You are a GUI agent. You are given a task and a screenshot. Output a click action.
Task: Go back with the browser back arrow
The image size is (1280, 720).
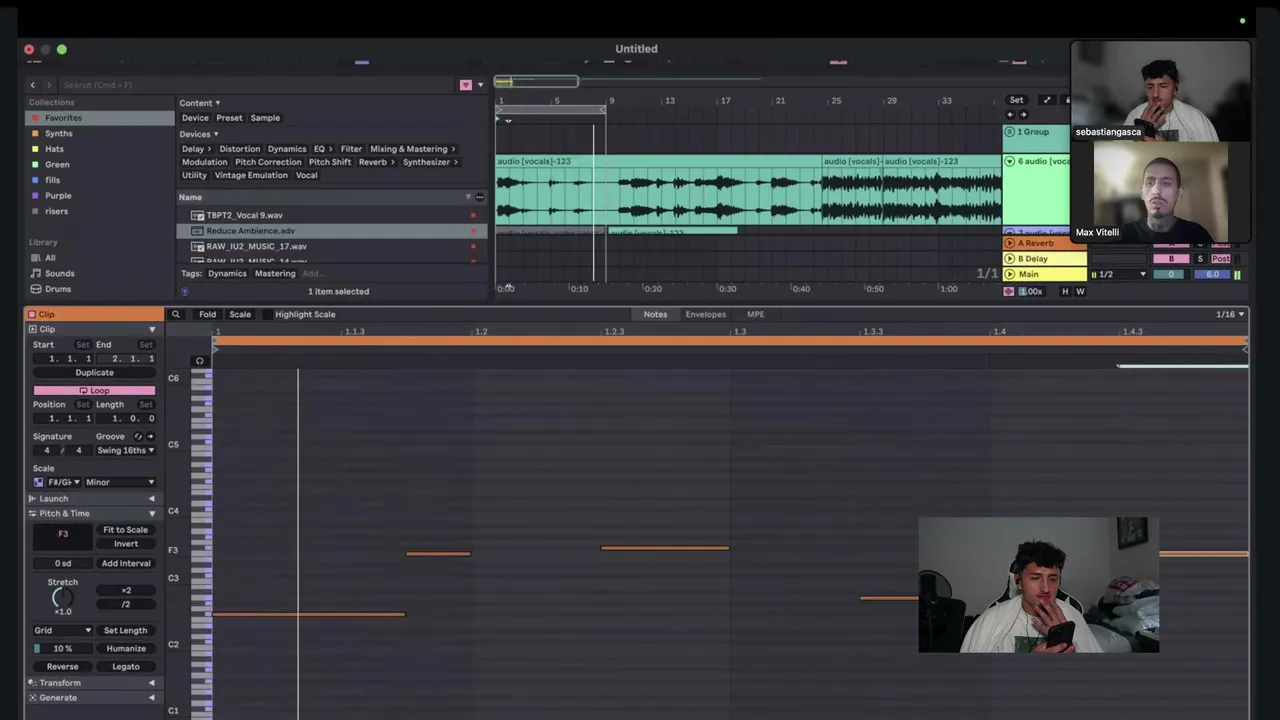[32, 85]
